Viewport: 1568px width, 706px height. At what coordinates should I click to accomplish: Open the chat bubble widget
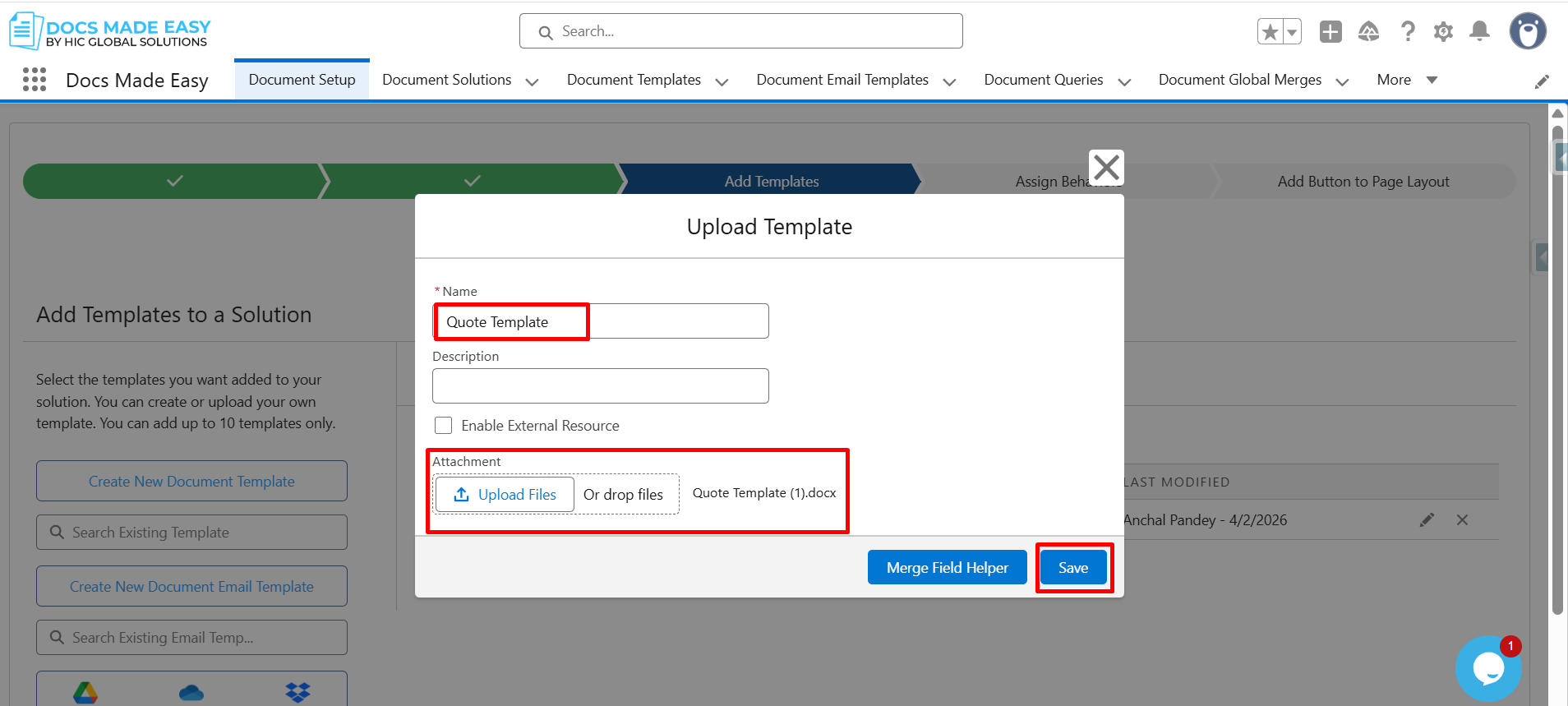[x=1487, y=668]
